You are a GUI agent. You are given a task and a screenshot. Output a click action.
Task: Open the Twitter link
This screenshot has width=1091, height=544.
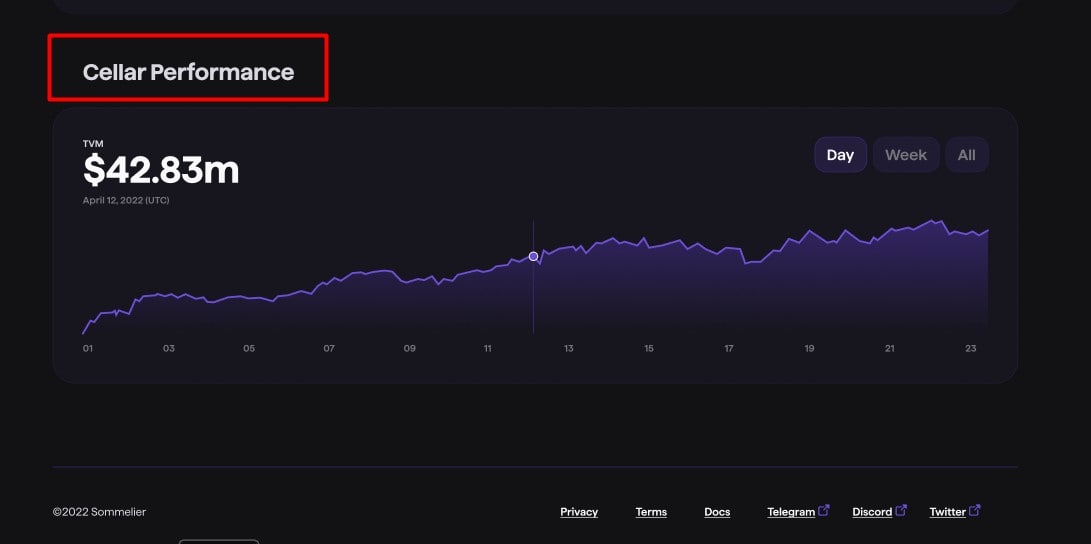click(948, 512)
